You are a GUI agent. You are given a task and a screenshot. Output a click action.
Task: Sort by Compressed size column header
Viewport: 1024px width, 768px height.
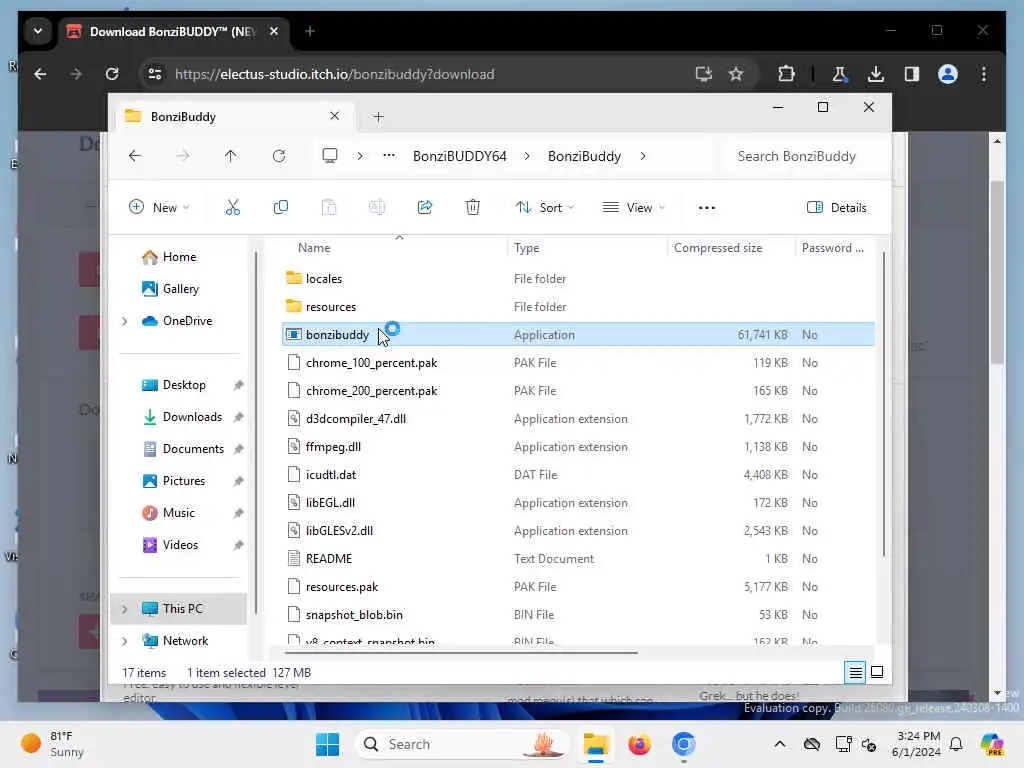point(718,248)
